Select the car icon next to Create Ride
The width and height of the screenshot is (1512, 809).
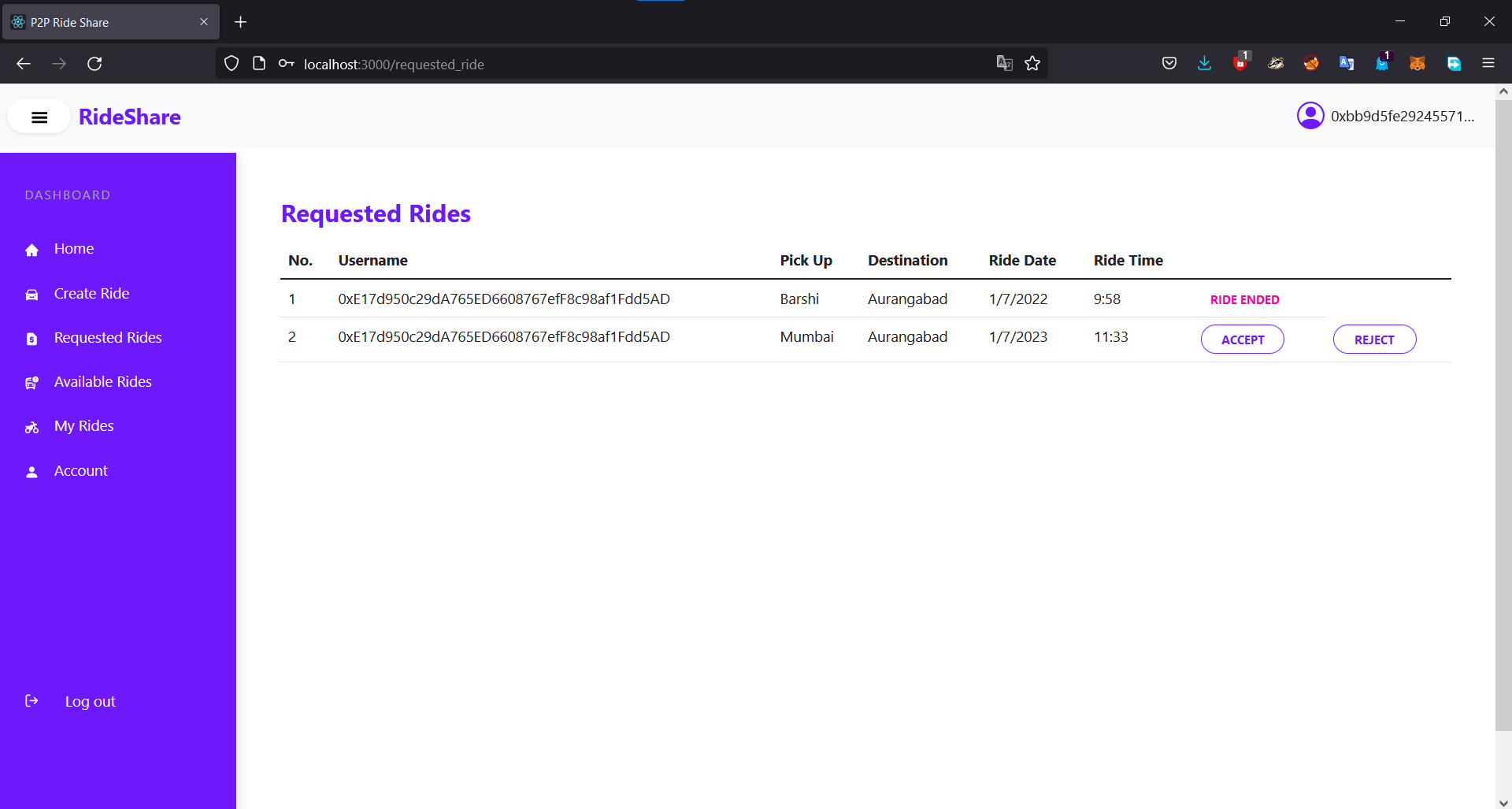pyautogui.click(x=31, y=294)
